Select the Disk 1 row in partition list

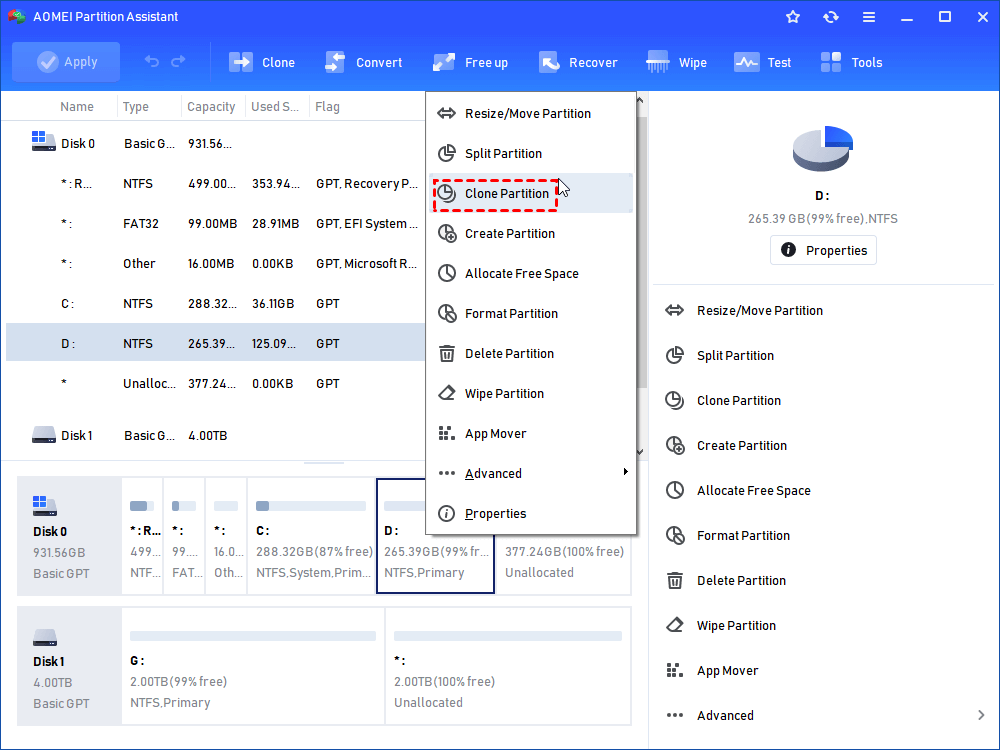(x=215, y=436)
